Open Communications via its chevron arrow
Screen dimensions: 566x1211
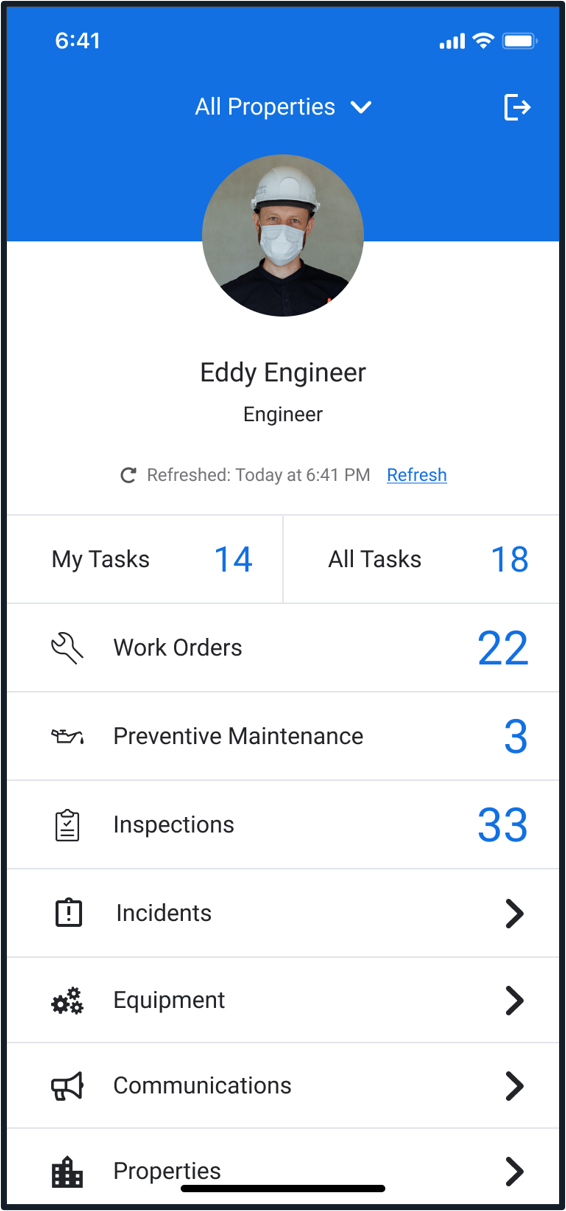514,1086
